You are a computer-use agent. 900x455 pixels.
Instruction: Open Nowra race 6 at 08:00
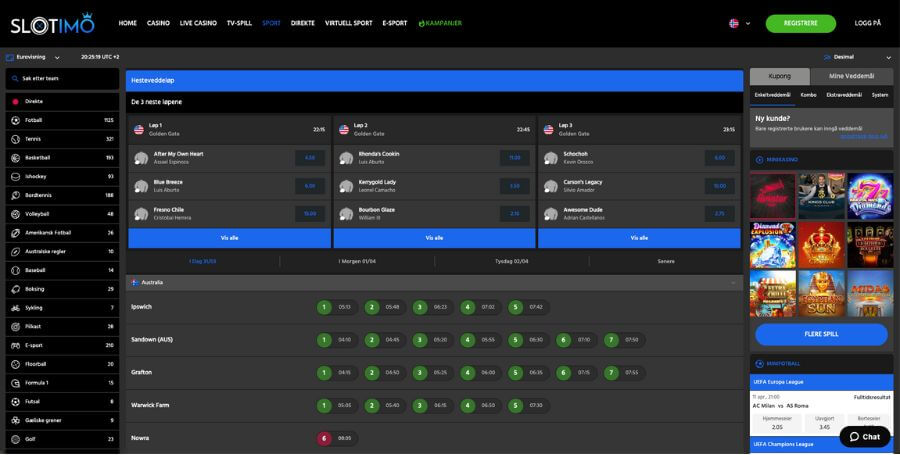(x=337, y=438)
